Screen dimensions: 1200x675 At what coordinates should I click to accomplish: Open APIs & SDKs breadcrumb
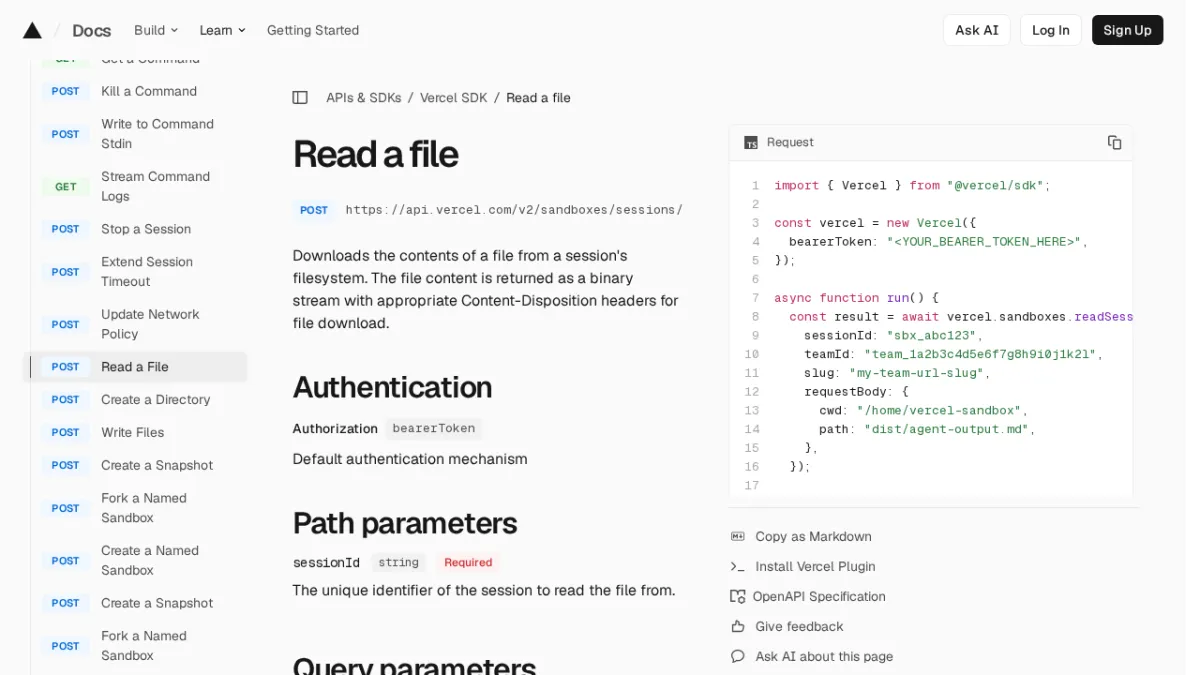(364, 98)
